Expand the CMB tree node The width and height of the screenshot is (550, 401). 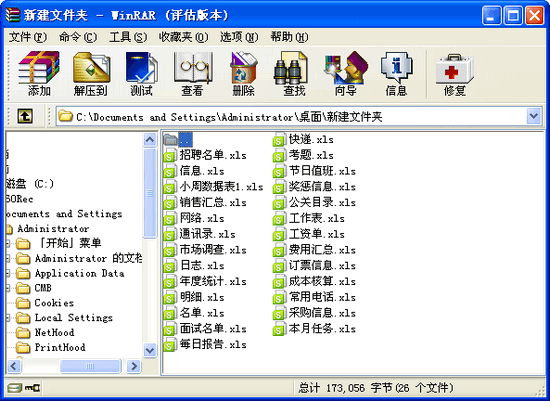tap(9, 288)
